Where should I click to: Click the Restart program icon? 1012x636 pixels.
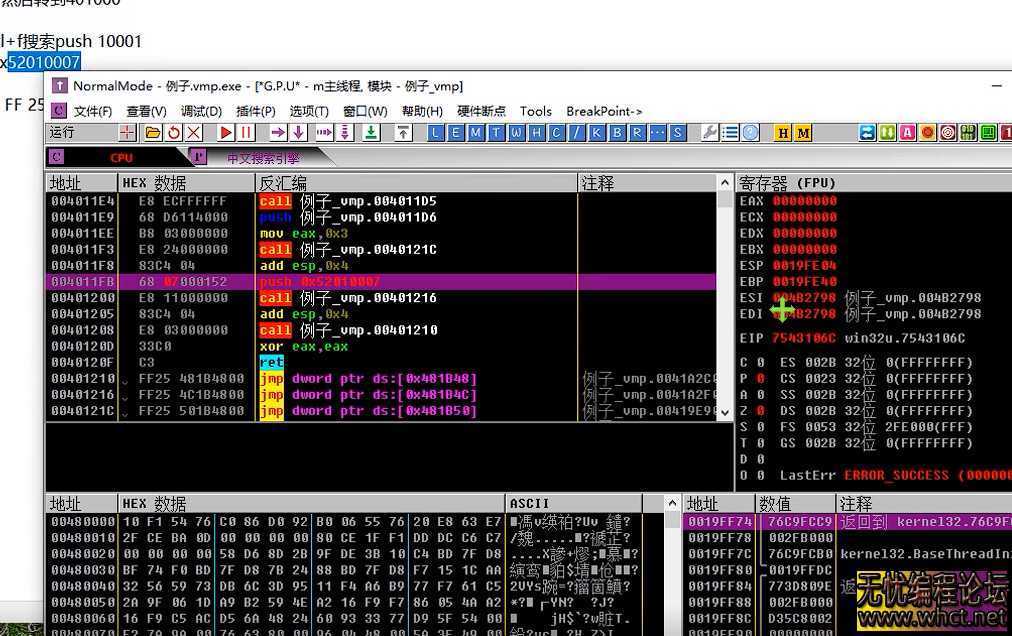pos(174,133)
